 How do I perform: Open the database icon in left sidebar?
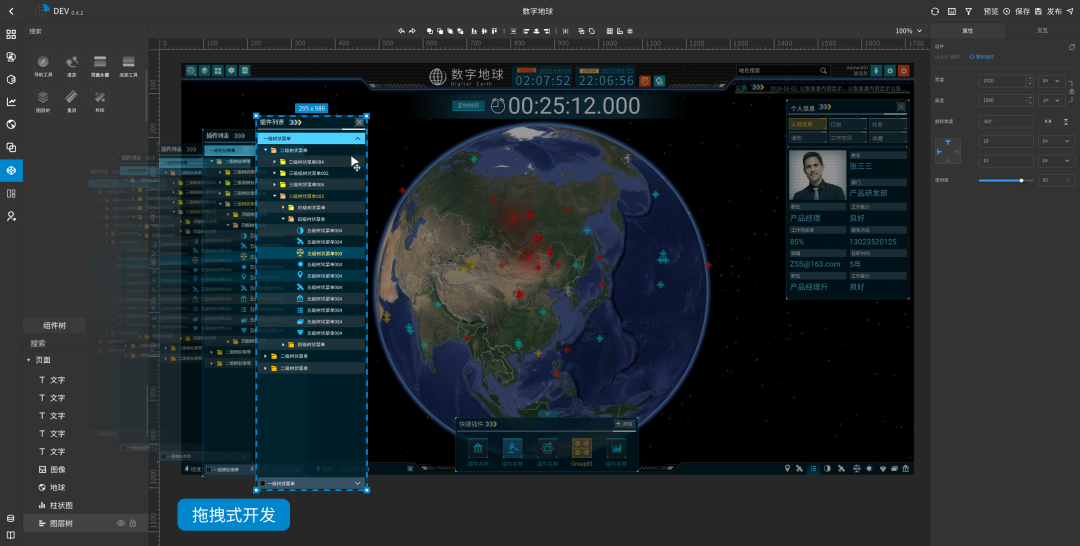tap(10, 518)
